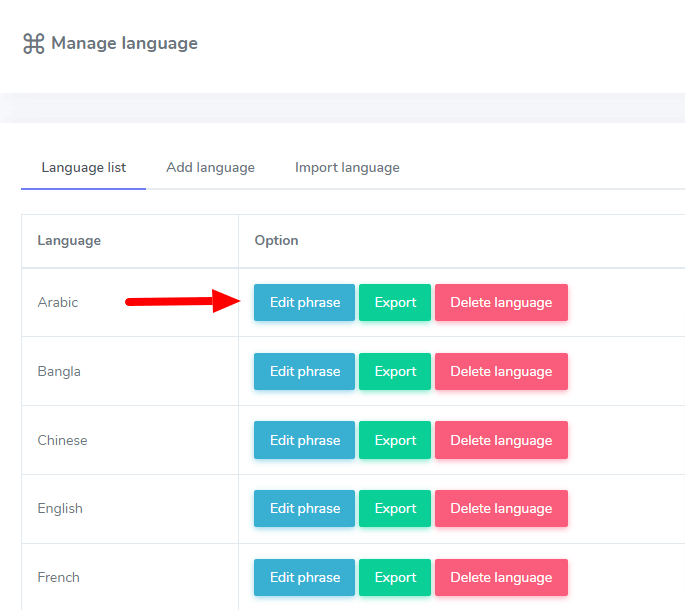Image resolution: width=685 pixels, height=610 pixels.
Task: Click the command icon beside Manage language
Action: (x=34, y=44)
